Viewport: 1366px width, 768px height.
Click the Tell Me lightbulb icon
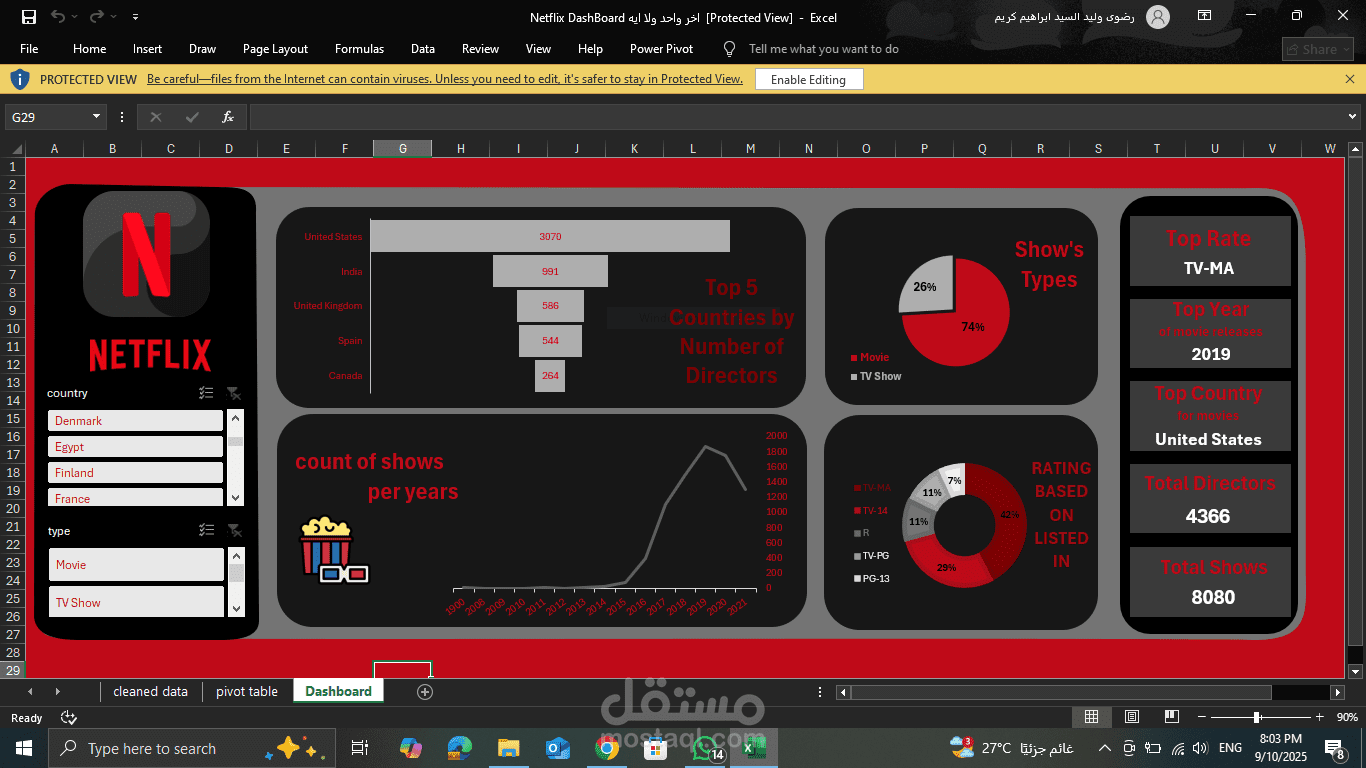(729, 49)
